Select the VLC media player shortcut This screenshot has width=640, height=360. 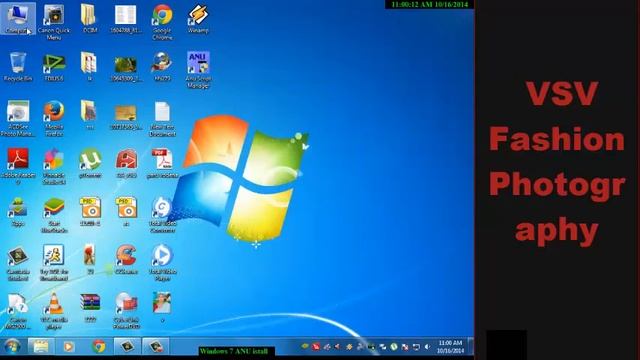tap(54, 311)
